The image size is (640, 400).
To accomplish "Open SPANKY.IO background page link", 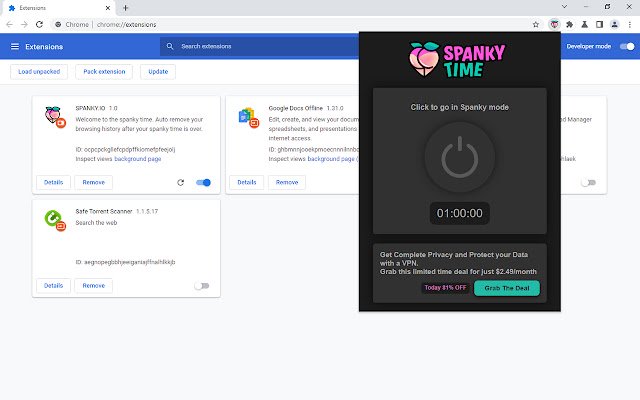I will tap(138, 159).
